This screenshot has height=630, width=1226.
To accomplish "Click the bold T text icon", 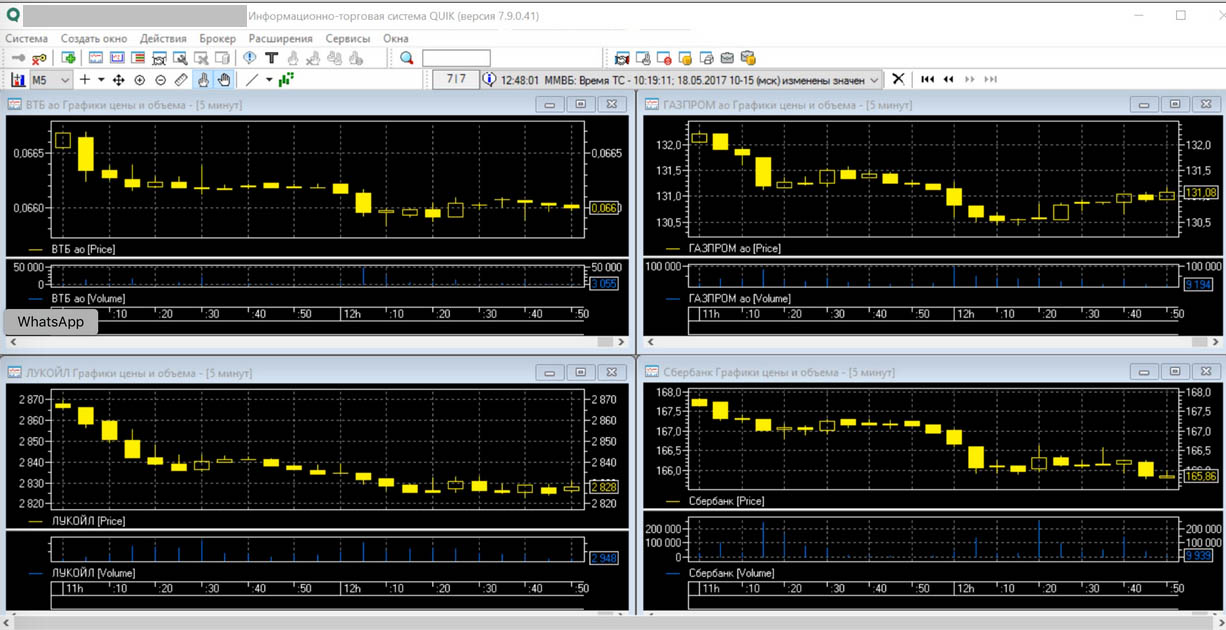I will point(271,58).
